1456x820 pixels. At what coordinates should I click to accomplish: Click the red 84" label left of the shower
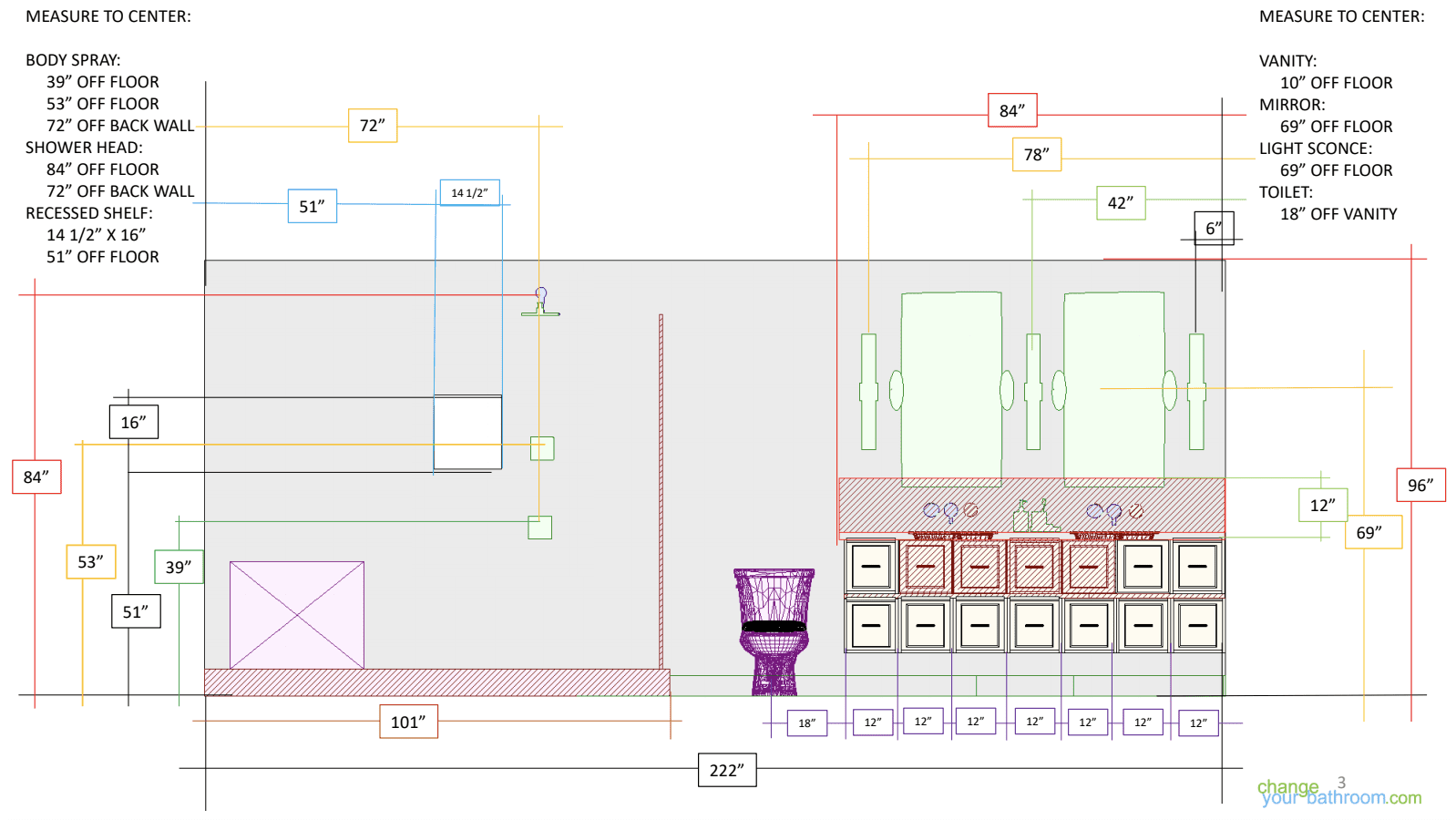tap(36, 477)
